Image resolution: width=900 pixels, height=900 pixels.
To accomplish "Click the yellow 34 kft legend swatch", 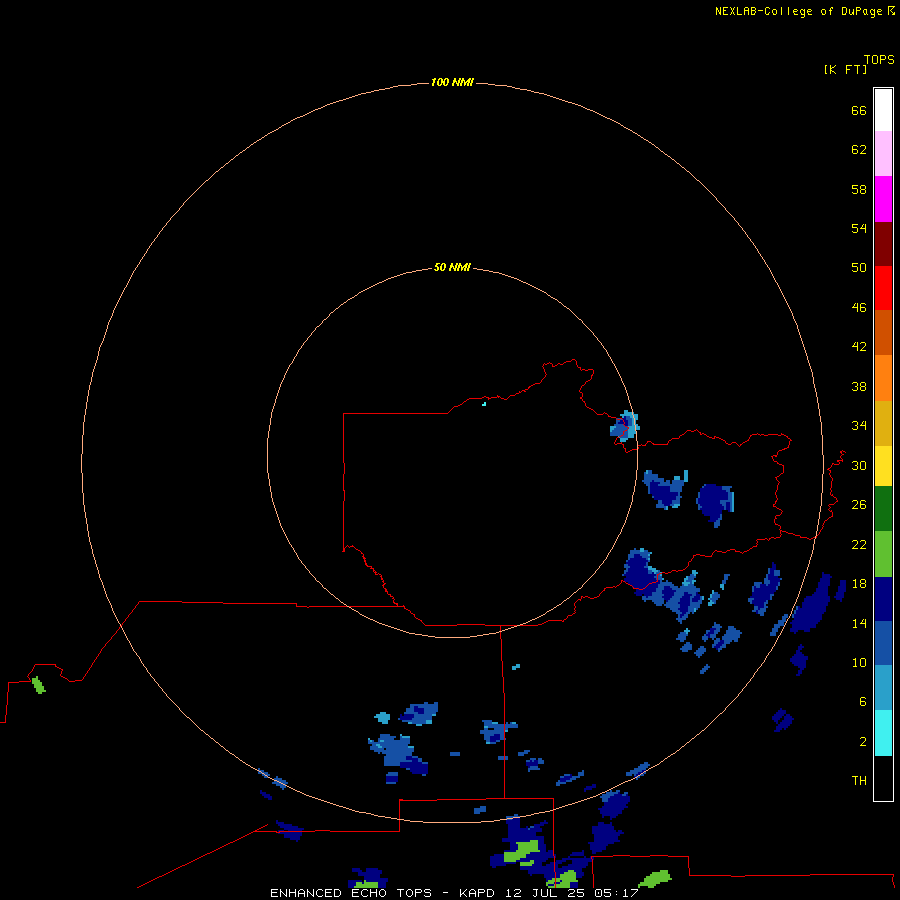I will click(883, 466).
